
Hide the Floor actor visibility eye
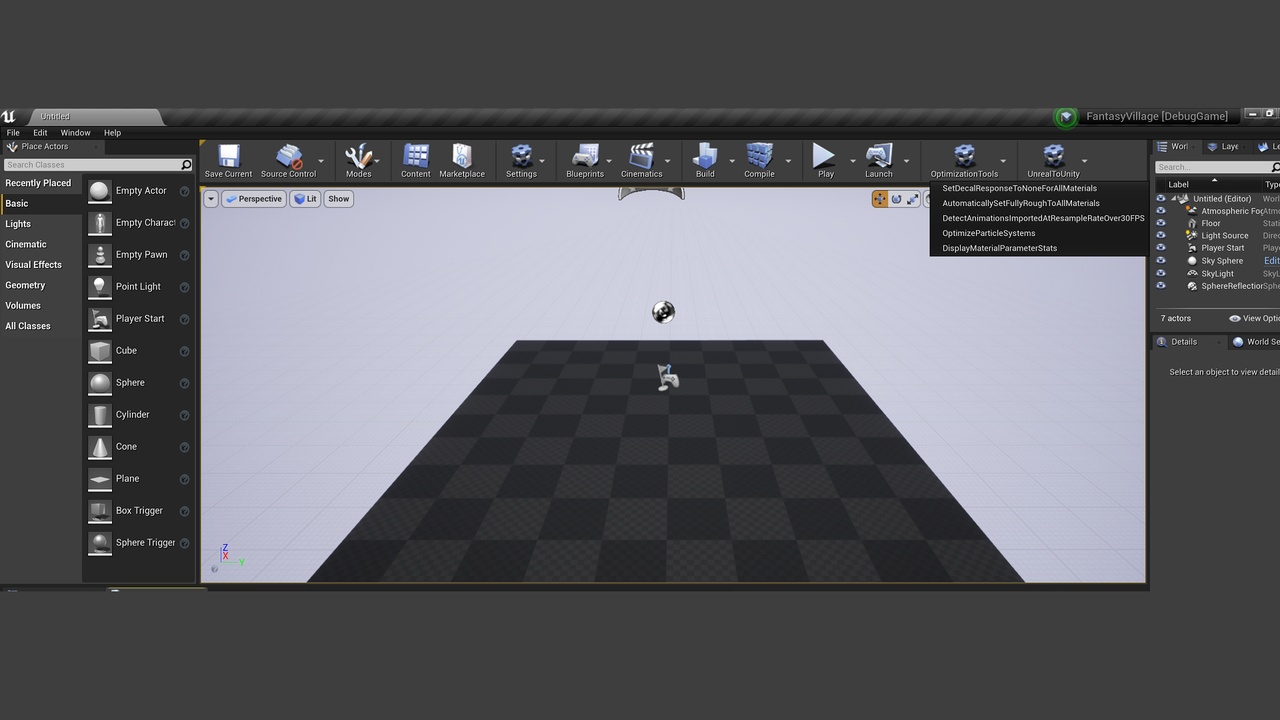click(x=1161, y=223)
